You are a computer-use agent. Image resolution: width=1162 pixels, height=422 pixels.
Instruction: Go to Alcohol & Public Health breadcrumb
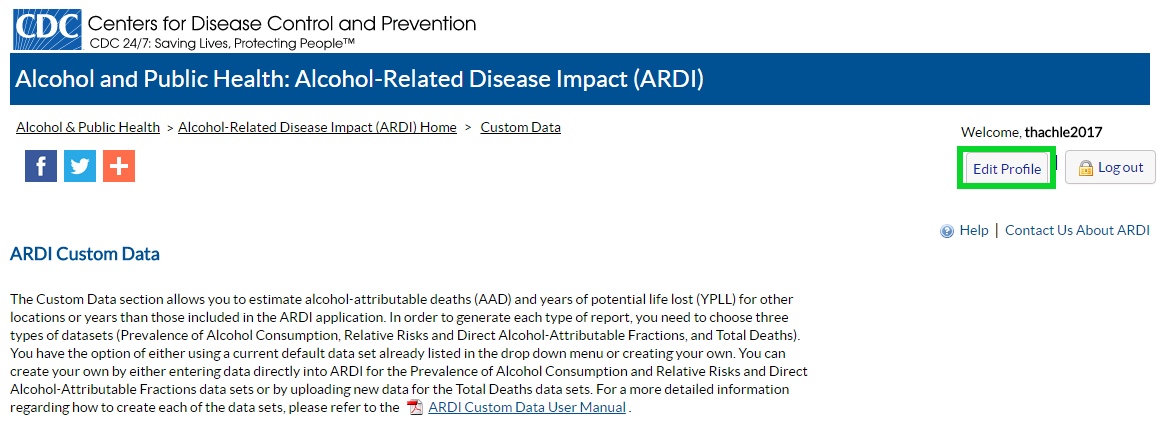[88, 127]
